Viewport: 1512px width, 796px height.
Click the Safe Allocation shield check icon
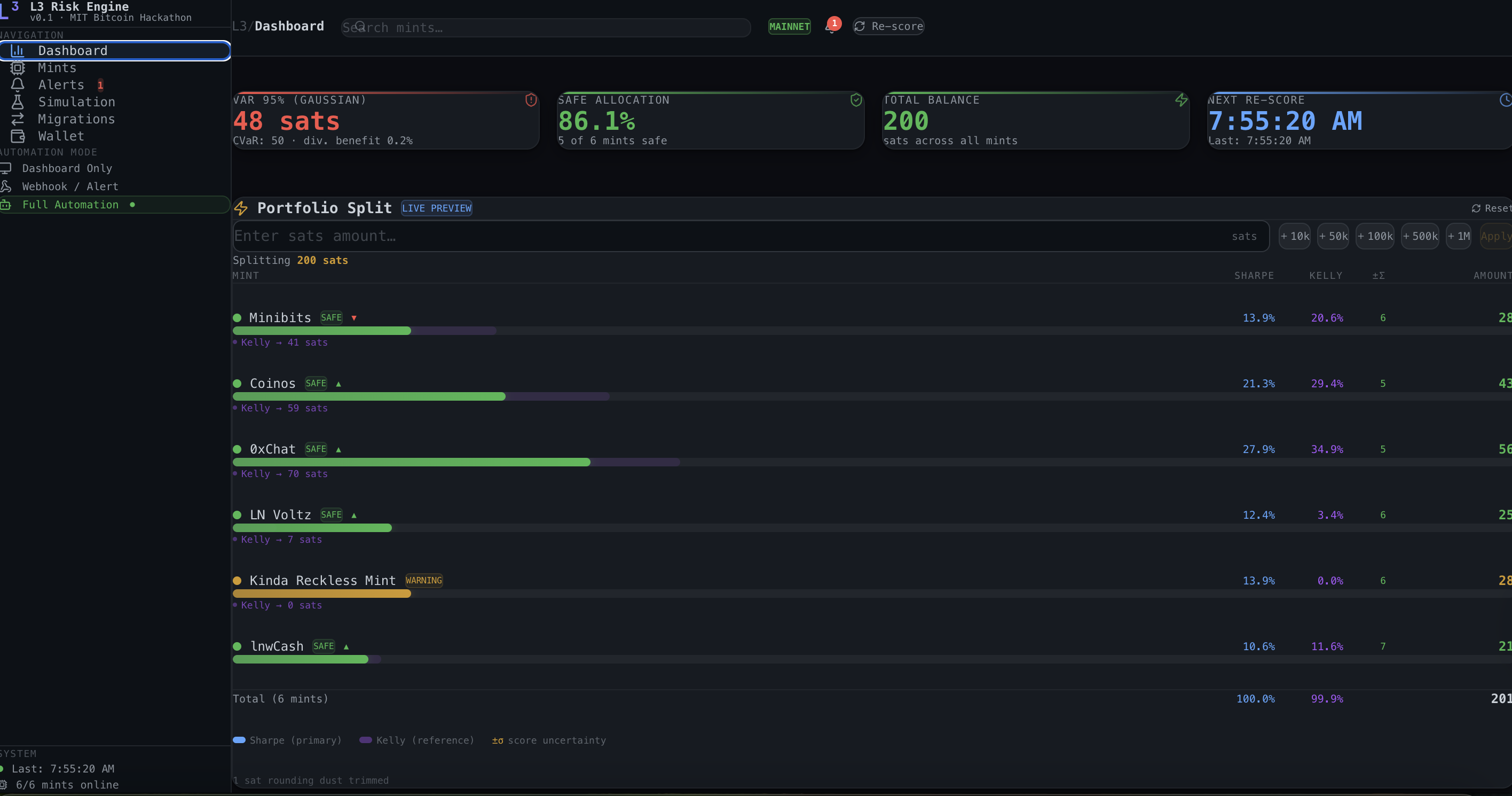pos(856,100)
